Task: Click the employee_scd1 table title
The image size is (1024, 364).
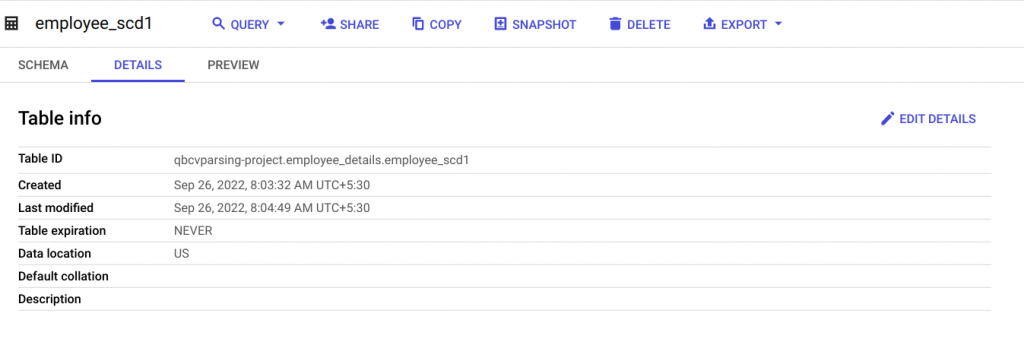Action: pos(94,24)
